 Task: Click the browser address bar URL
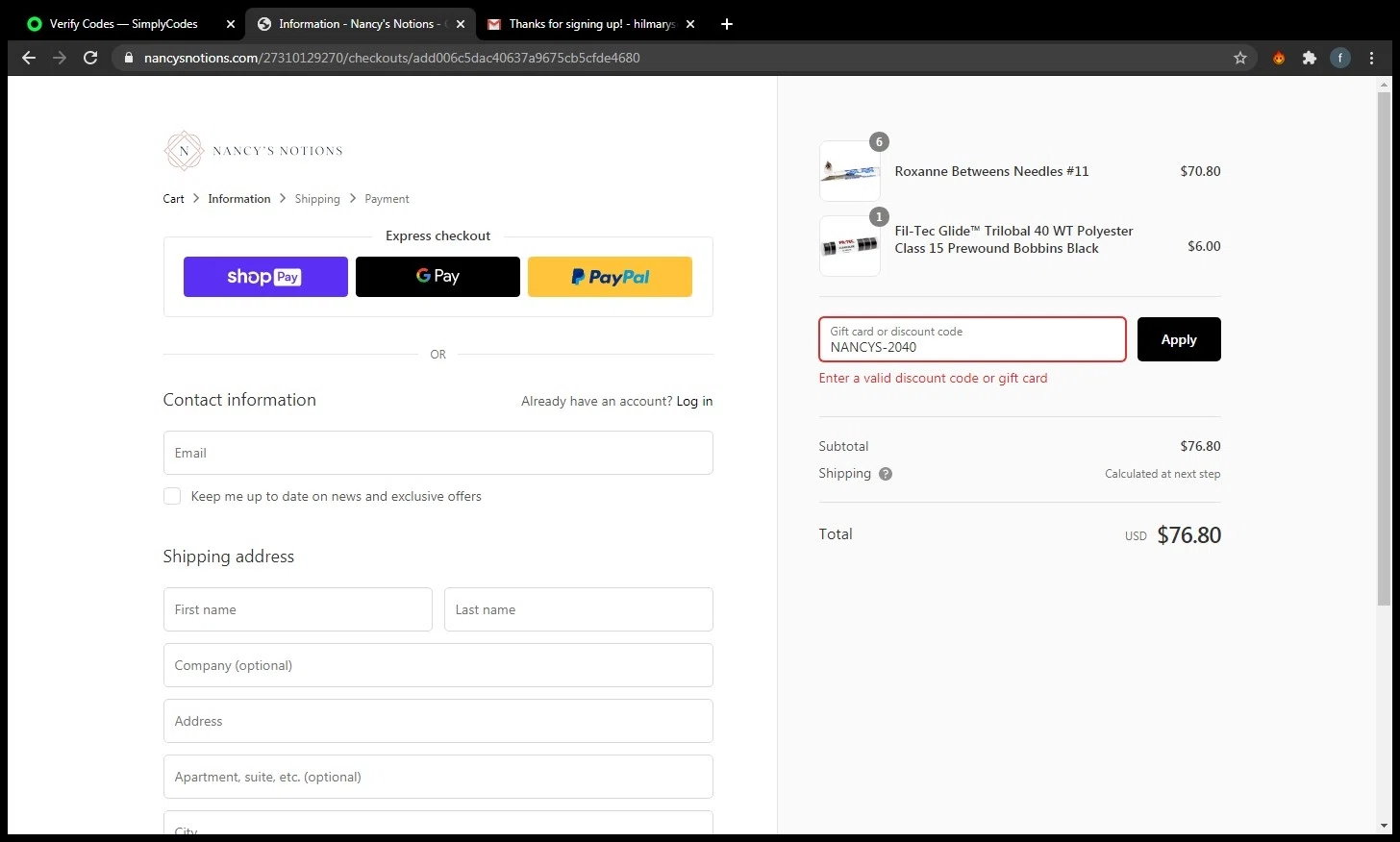(391, 58)
